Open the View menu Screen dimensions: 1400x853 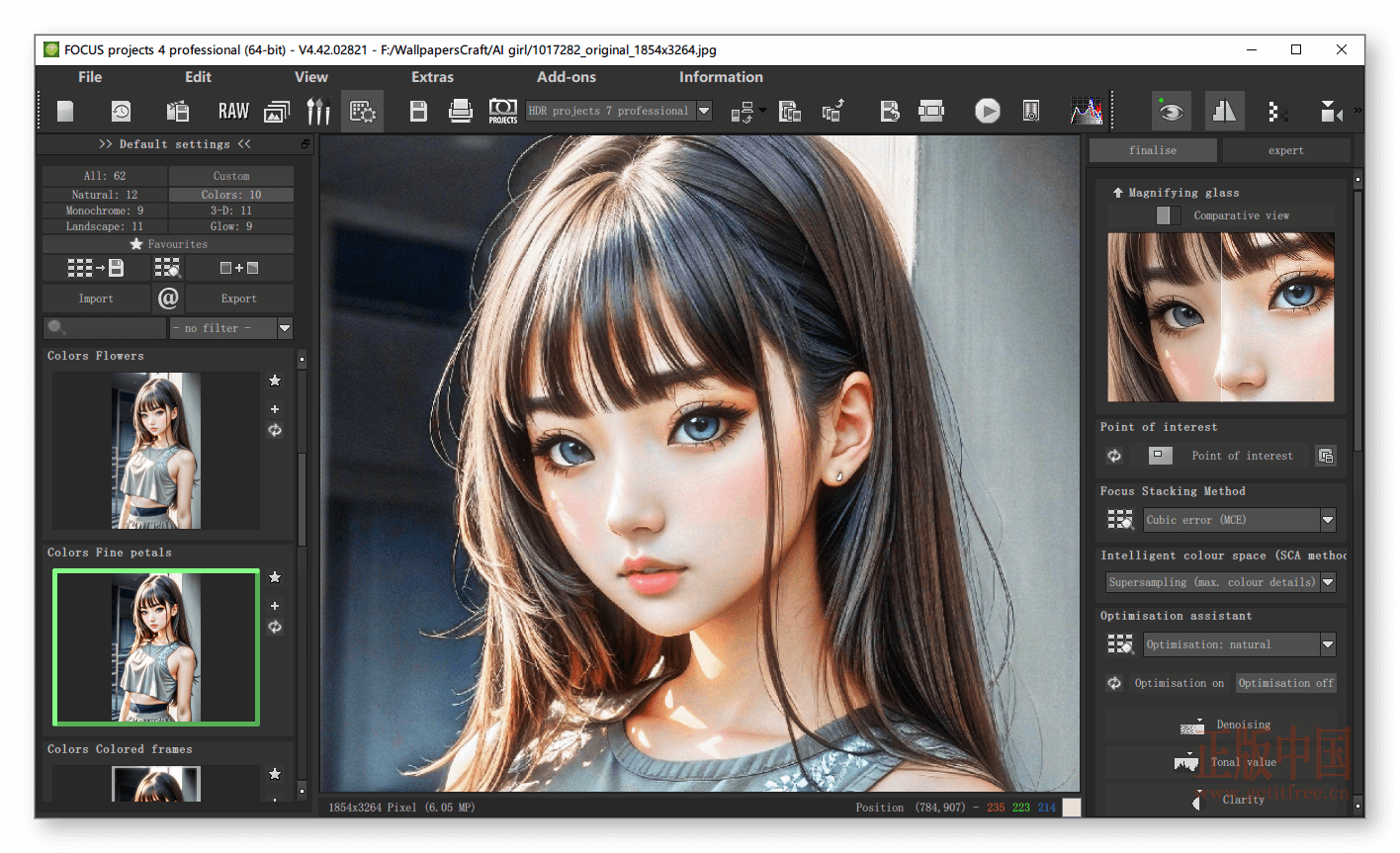[310, 77]
